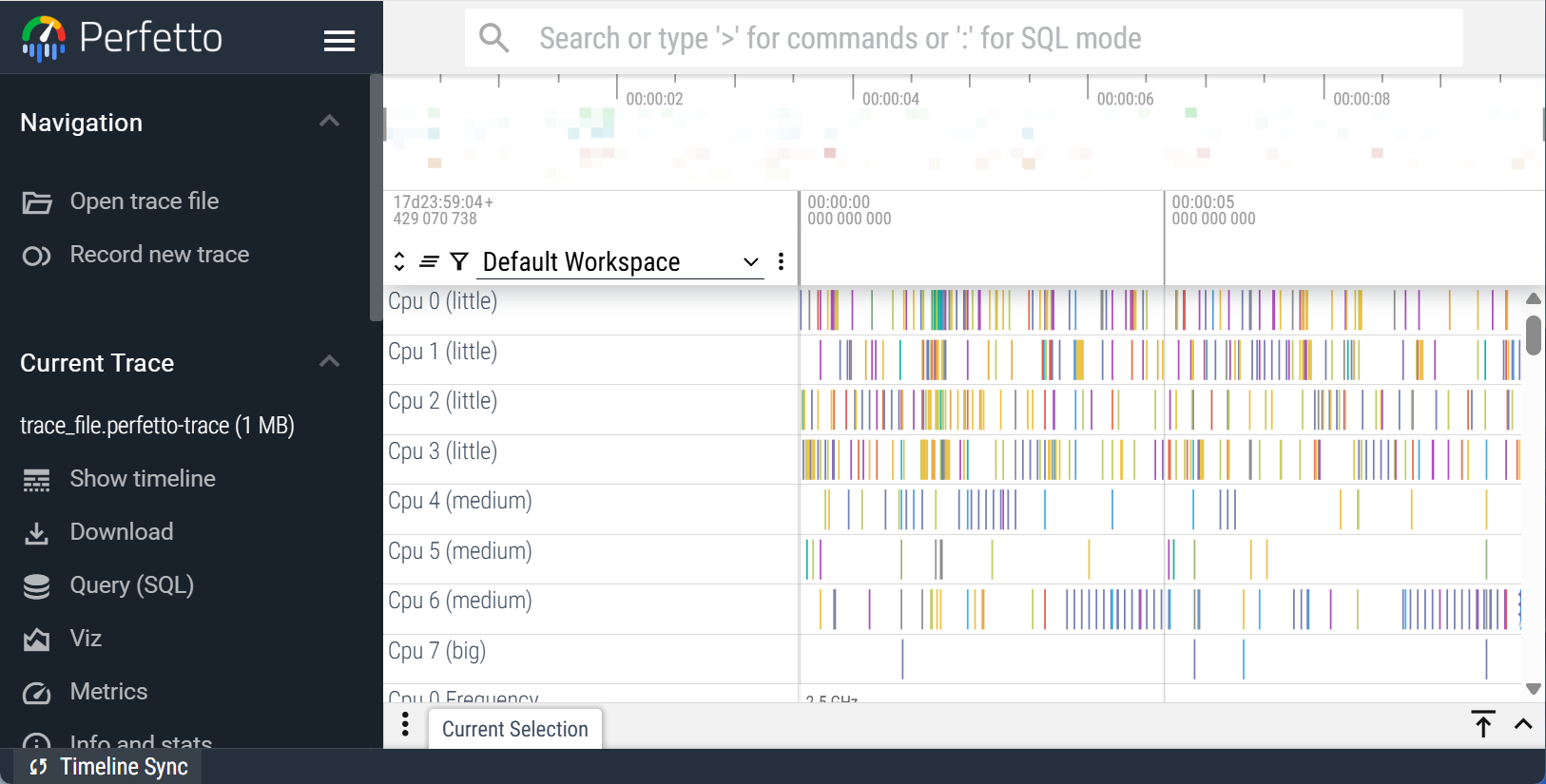Screen dimensions: 1546x784
Task: Click the 00:00:00 time axis marker
Action: coord(849,210)
